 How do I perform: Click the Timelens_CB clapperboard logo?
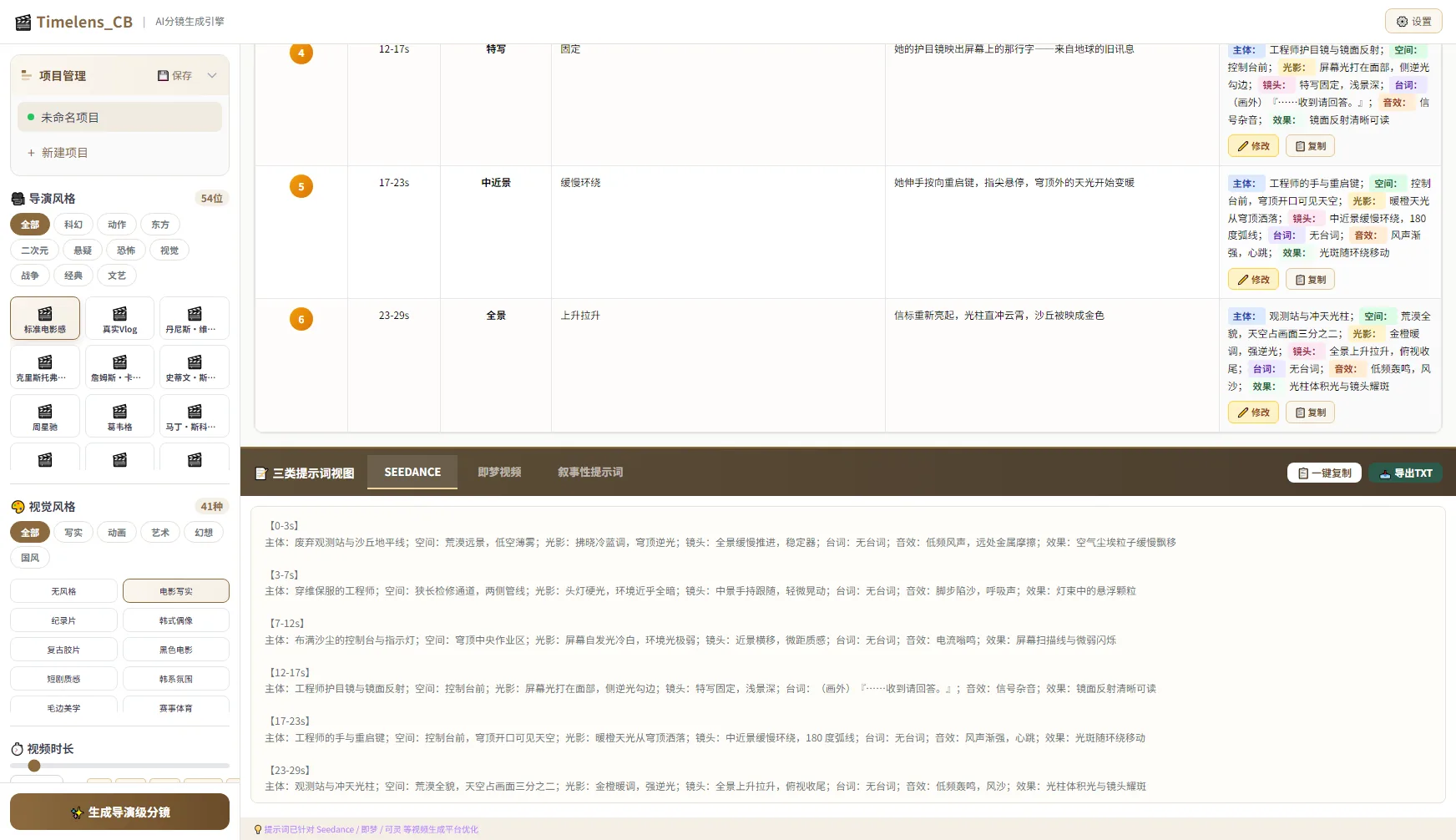point(23,22)
